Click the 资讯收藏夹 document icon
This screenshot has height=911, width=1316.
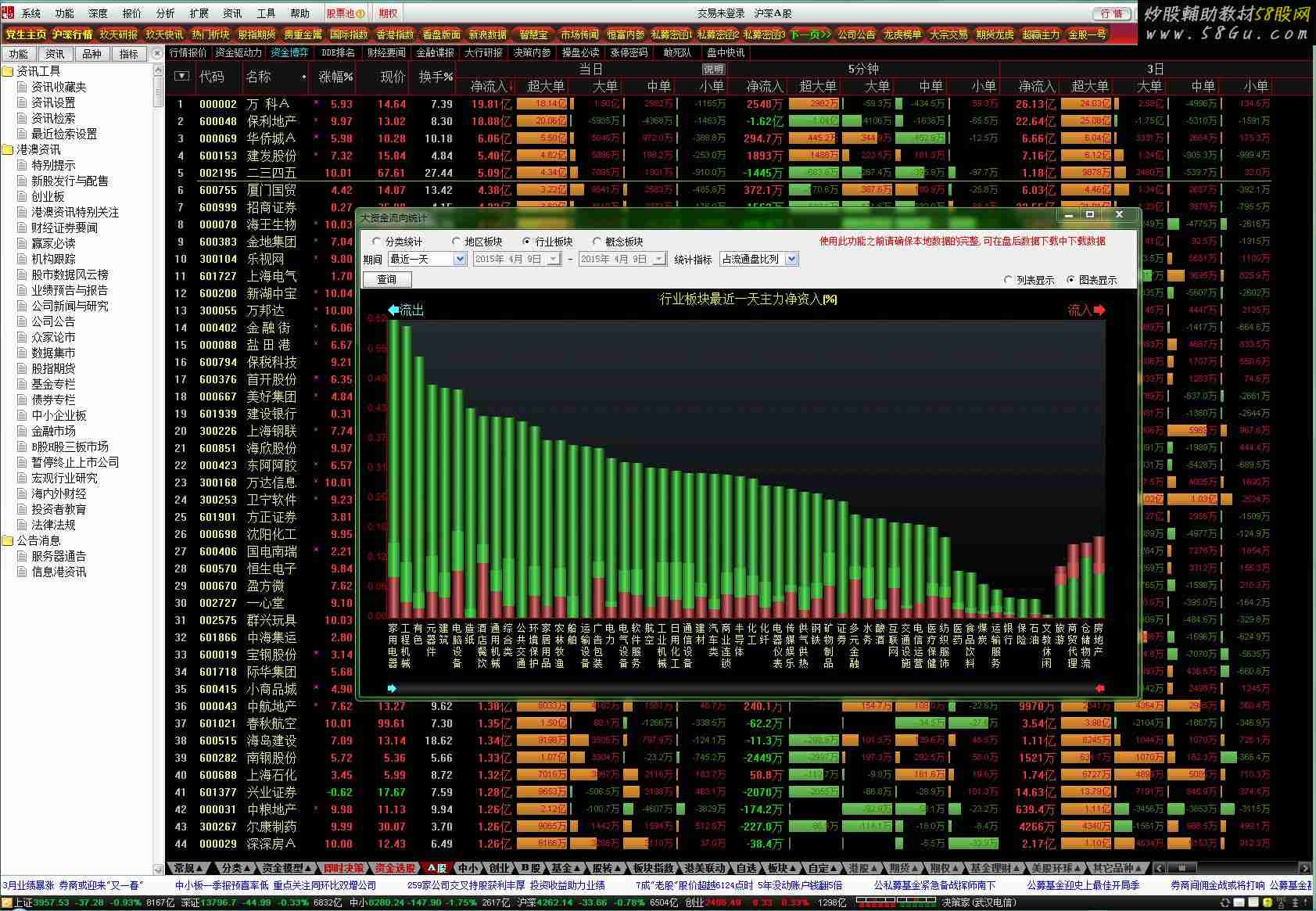coord(22,87)
